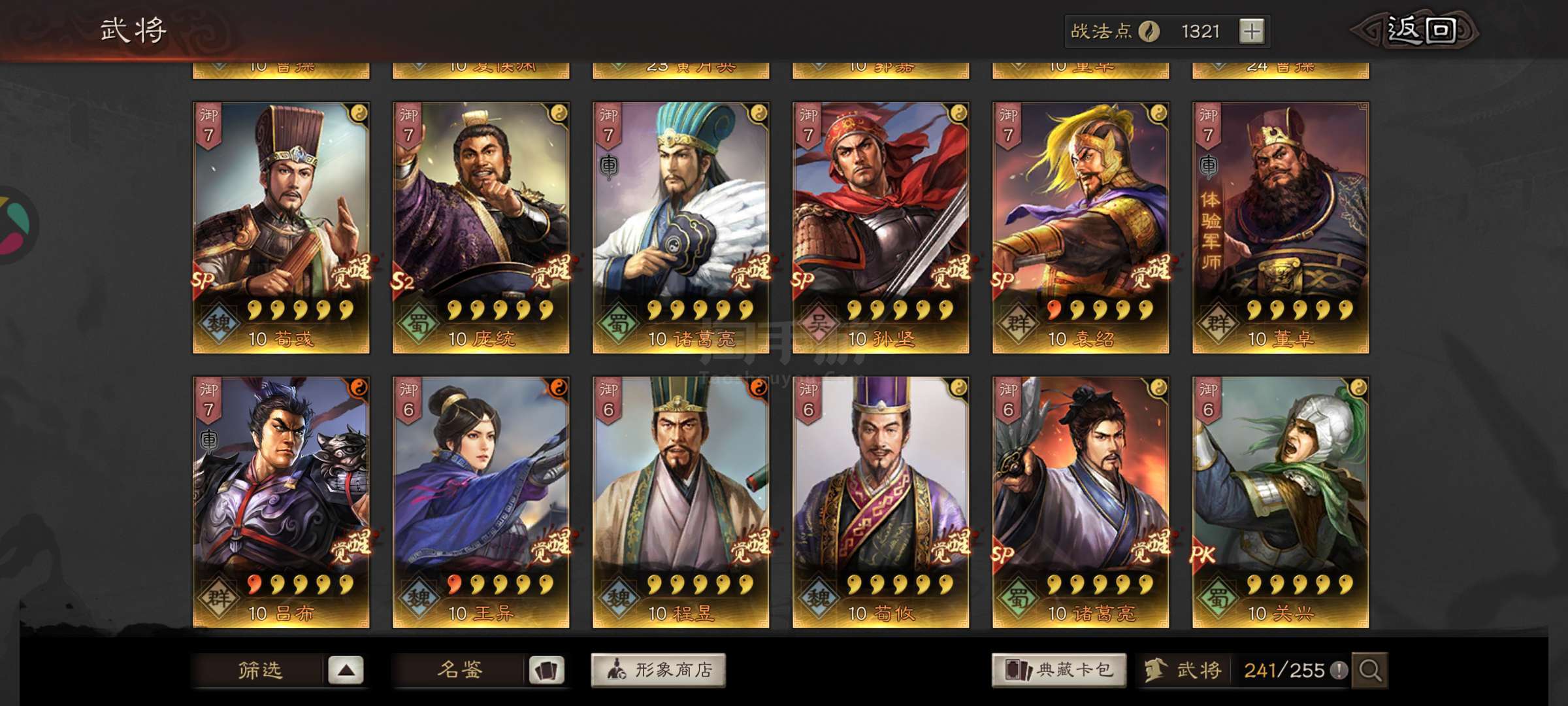The width and height of the screenshot is (1568, 706).
Task: Click the yin-yang icon on 孙坚 card
Action: click(x=958, y=114)
